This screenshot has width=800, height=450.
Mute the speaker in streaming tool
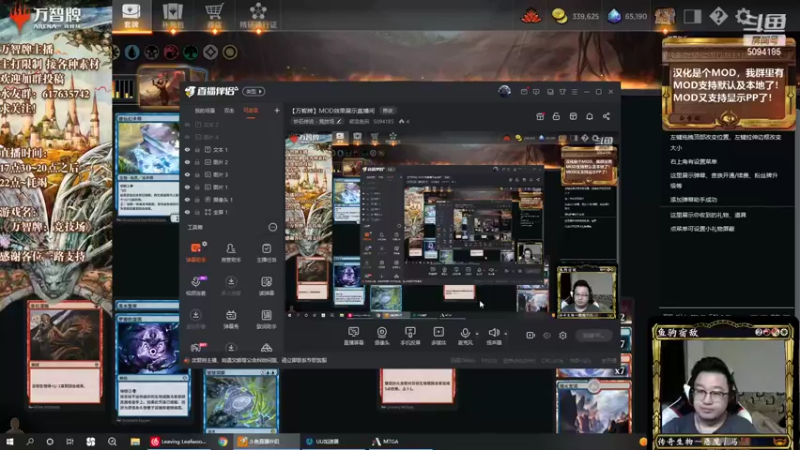pos(493,336)
